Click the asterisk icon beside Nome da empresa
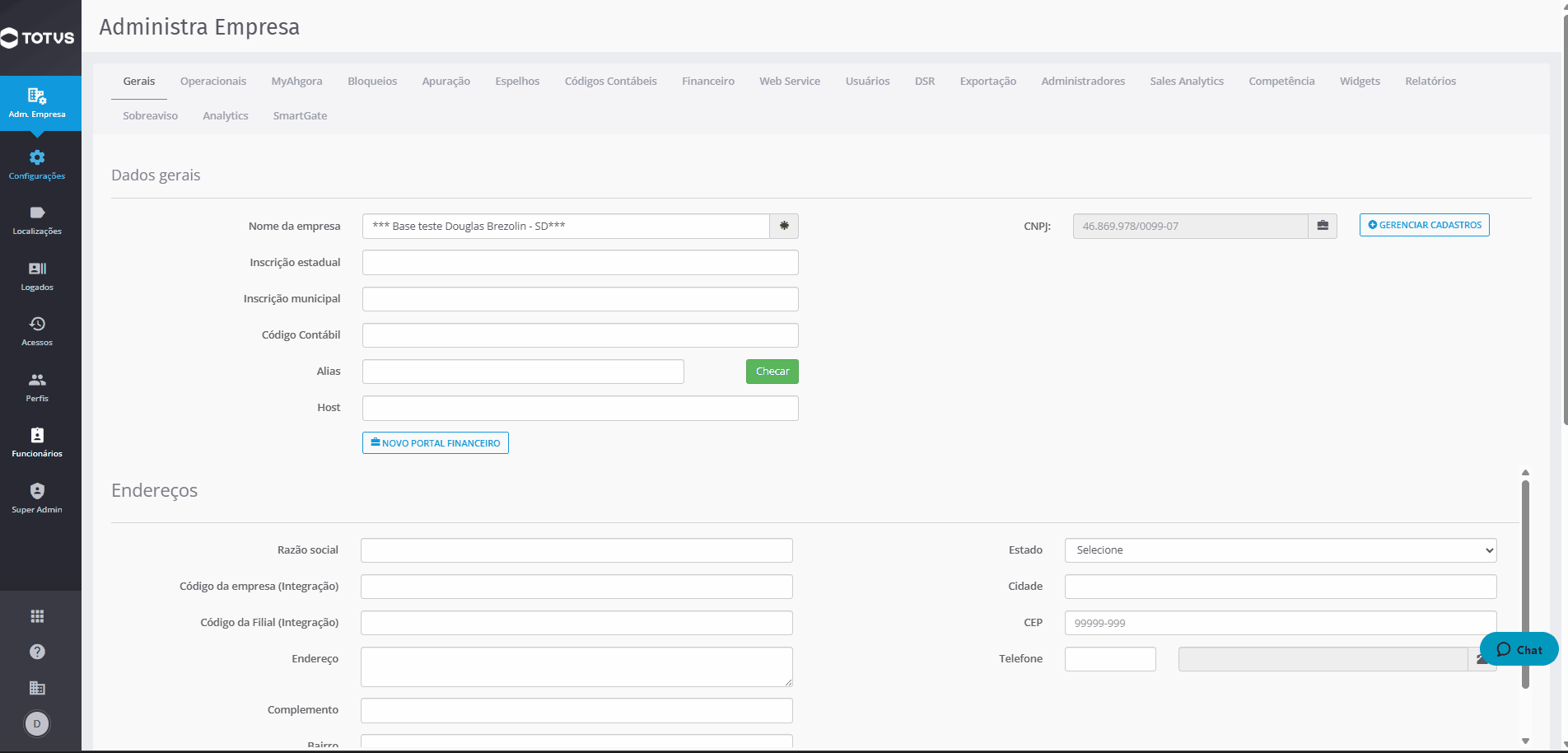Image resolution: width=1568 pixels, height=753 pixels. click(x=784, y=226)
